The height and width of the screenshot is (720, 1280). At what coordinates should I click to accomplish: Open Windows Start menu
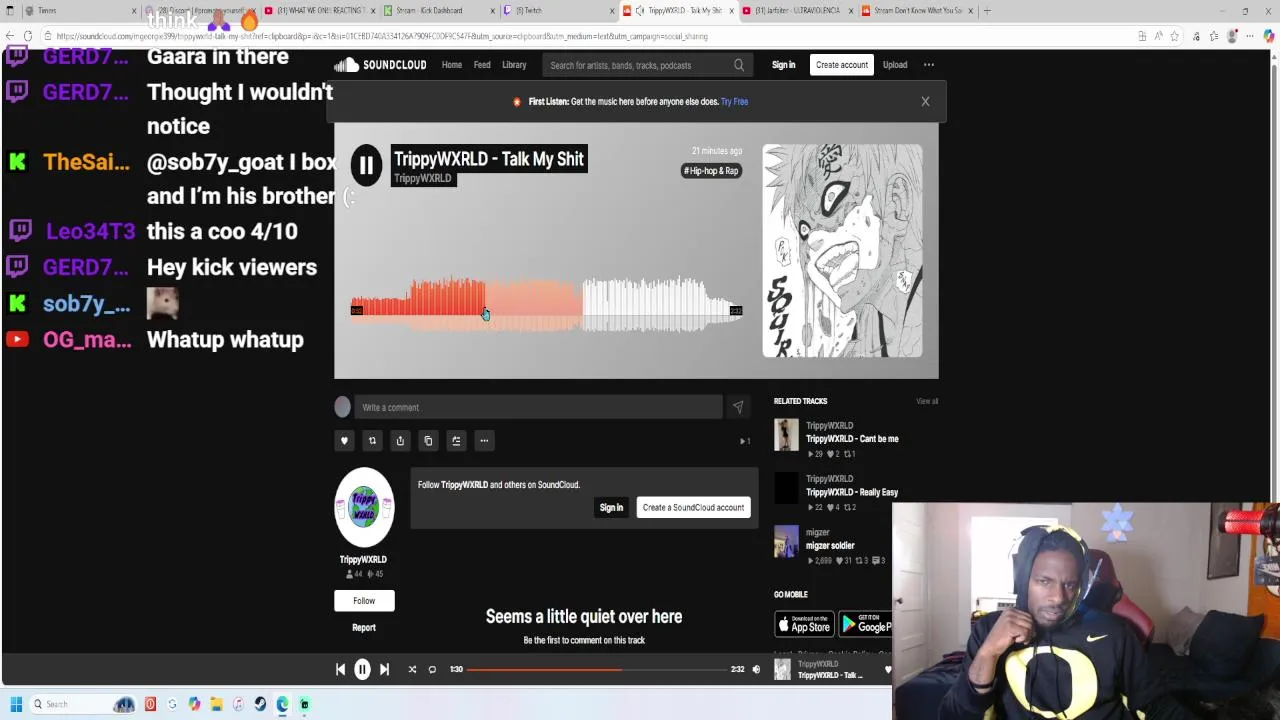16,704
